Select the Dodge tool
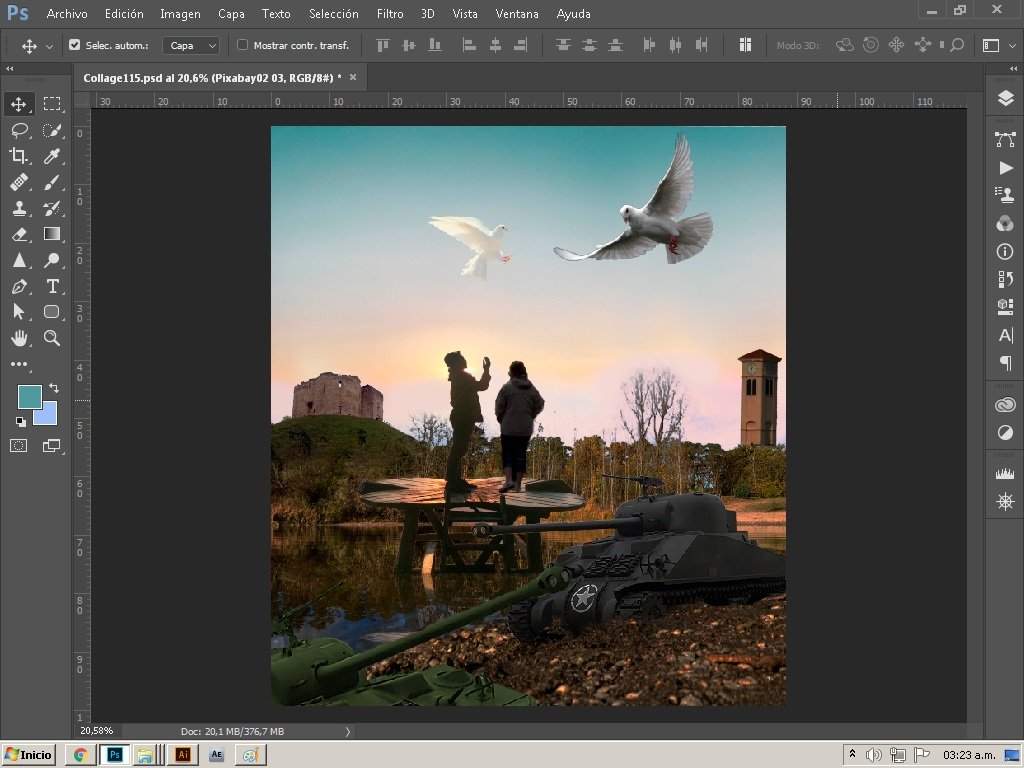This screenshot has height=768, width=1024. coord(52,260)
